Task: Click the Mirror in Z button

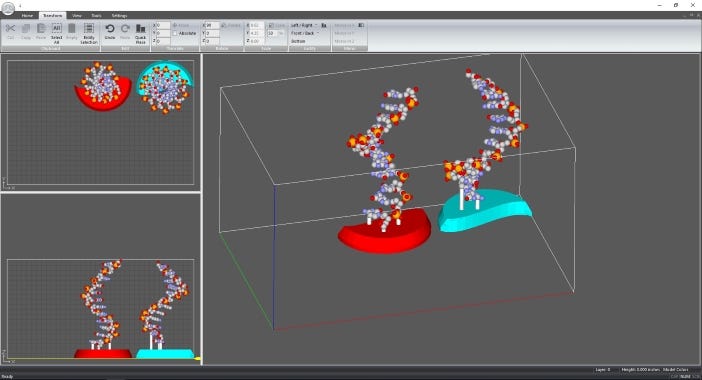Action: pyautogui.click(x=344, y=41)
